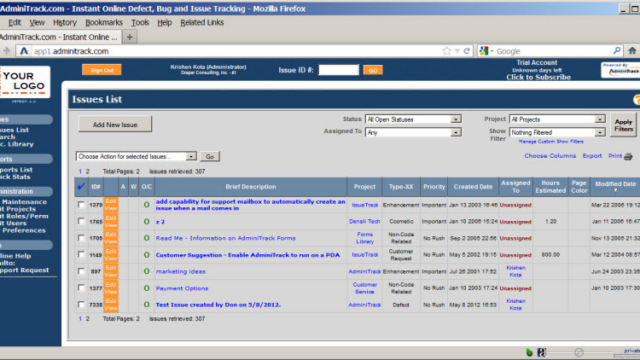Click the Manage Custom Show Filters link
The height and width of the screenshot is (360, 640).
pos(551,142)
